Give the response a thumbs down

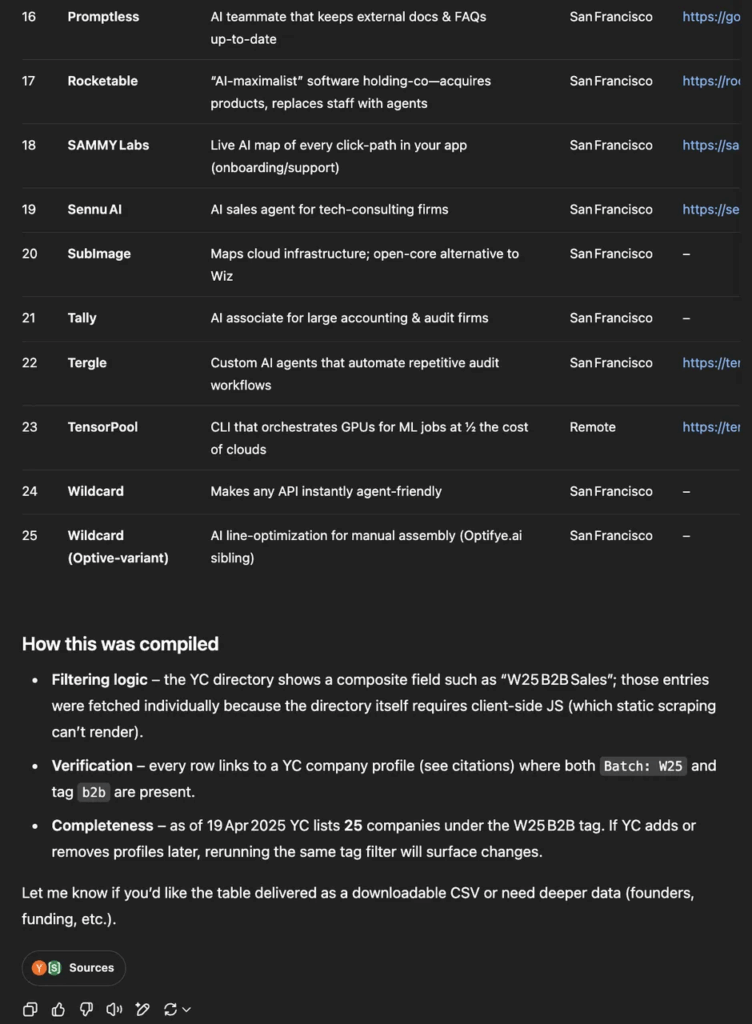(x=86, y=1009)
